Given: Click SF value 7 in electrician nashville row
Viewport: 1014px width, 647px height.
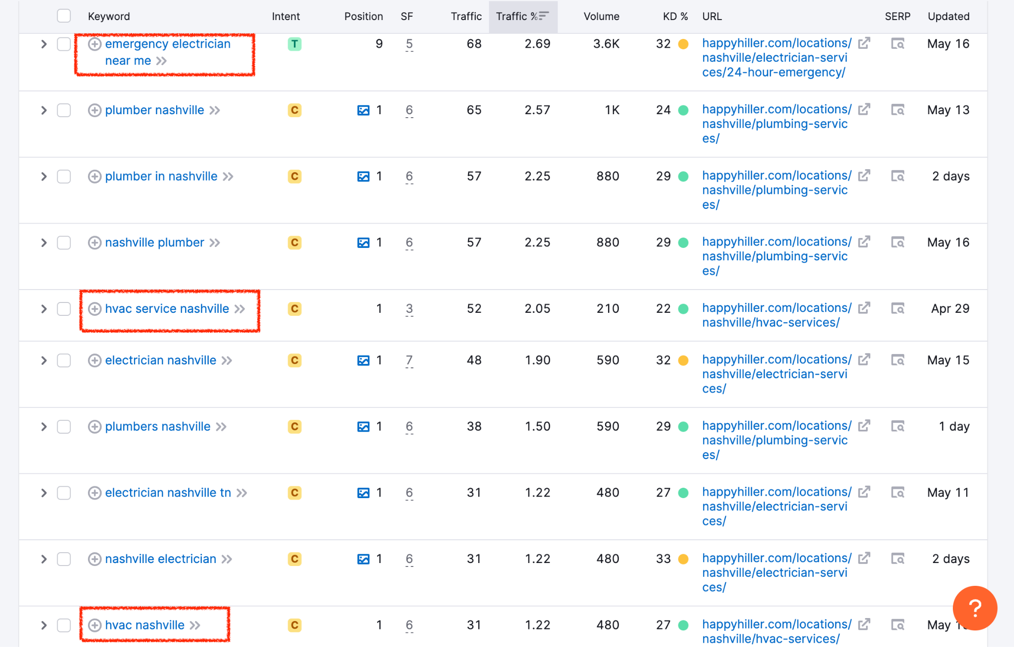Looking at the screenshot, I should coord(409,360).
